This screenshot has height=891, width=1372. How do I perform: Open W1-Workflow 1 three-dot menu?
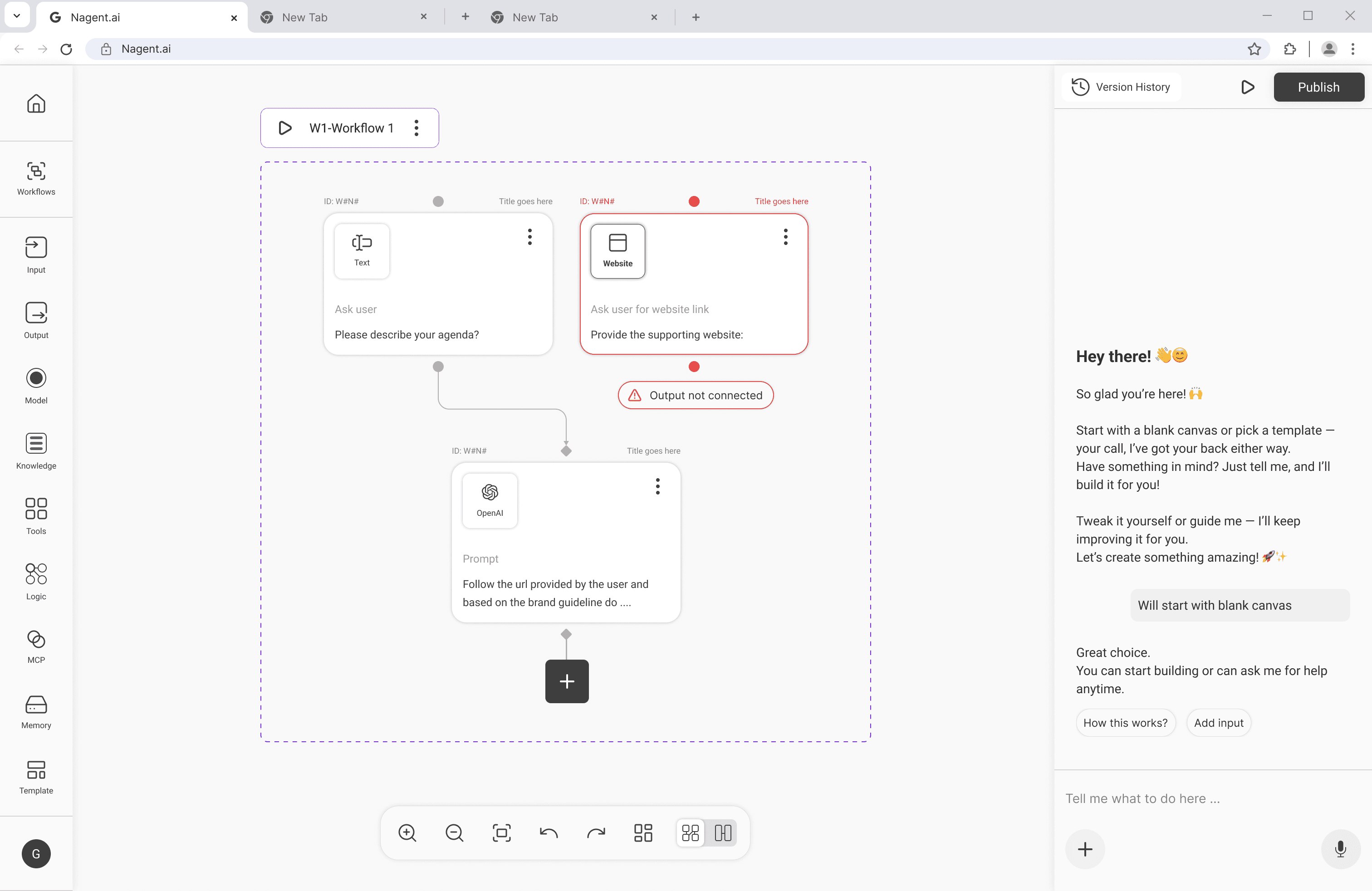click(416, 128)
